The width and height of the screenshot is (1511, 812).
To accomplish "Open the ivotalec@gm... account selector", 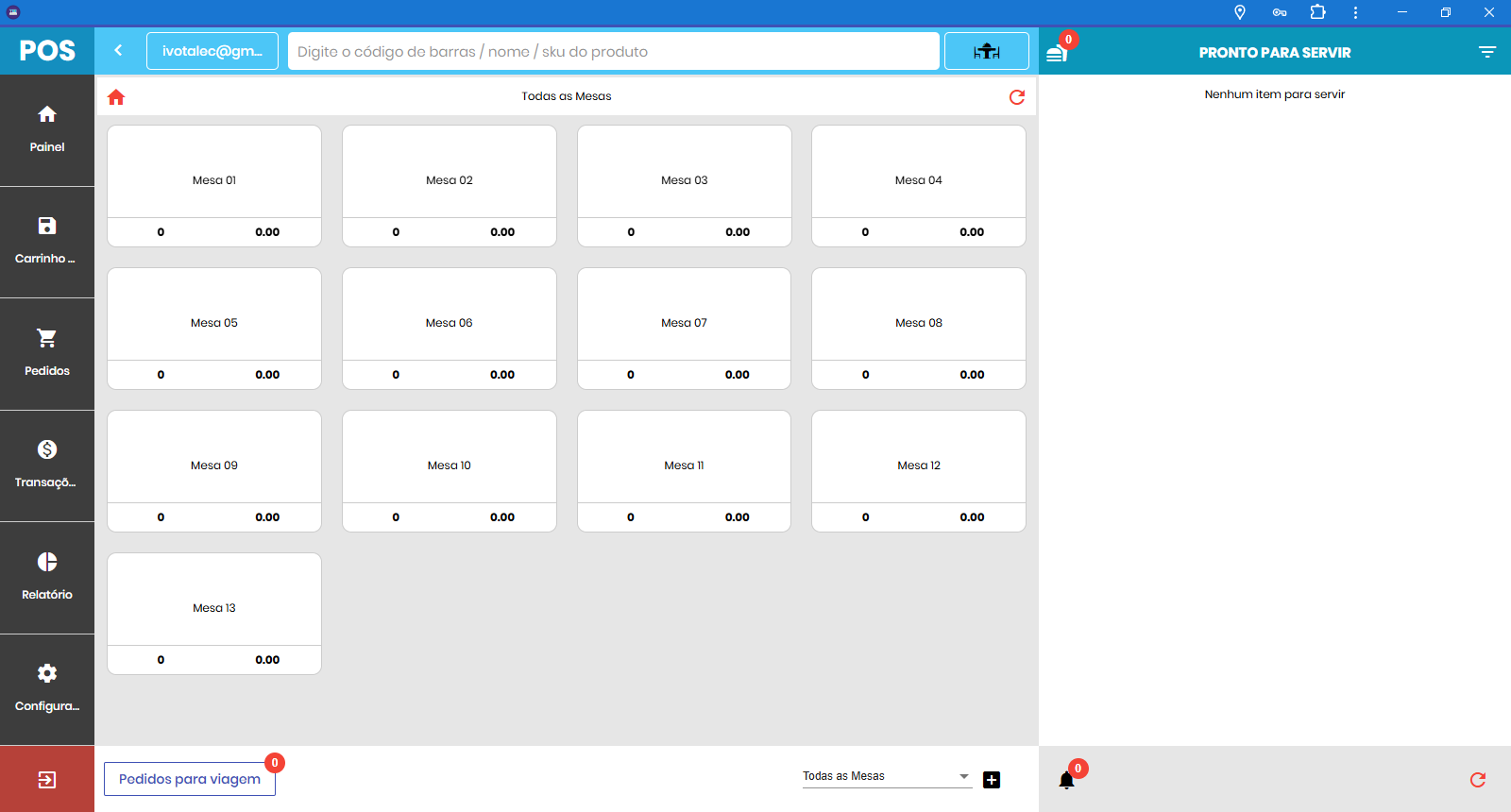I will [x=212, y=51].
